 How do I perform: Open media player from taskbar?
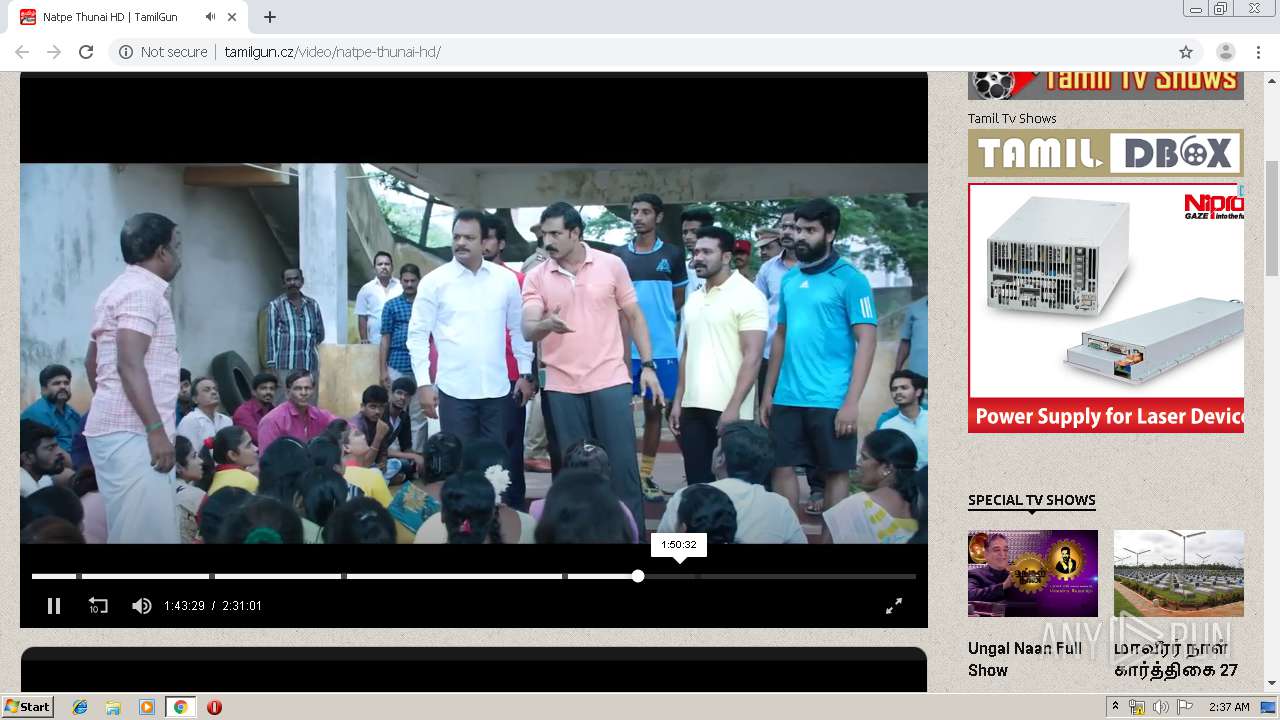(147, 707)
